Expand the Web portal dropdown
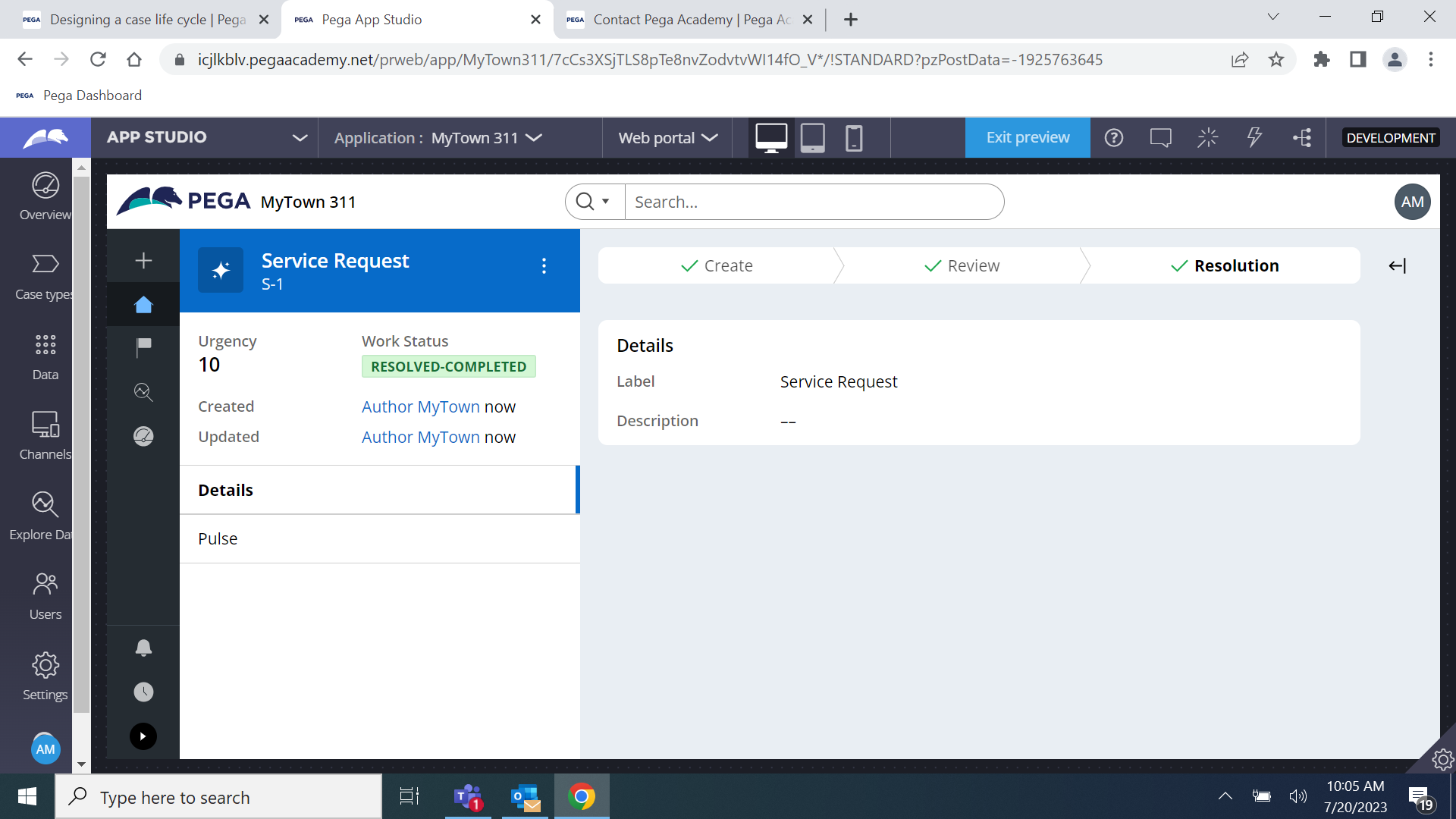Image resolution: width=1456 pixels, height=819 pixels. click(x=667, y=138)
